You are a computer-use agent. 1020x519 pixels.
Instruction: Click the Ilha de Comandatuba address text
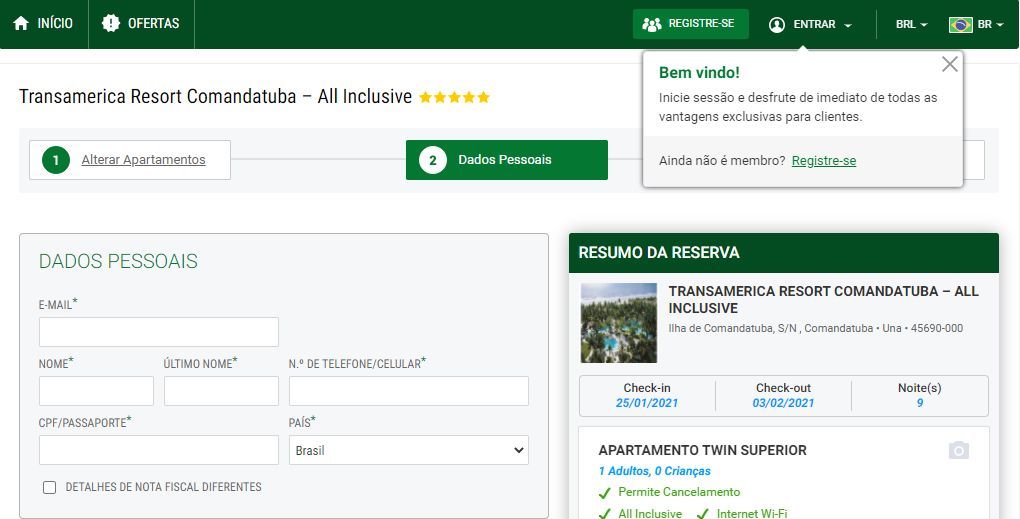coord(816,328)
